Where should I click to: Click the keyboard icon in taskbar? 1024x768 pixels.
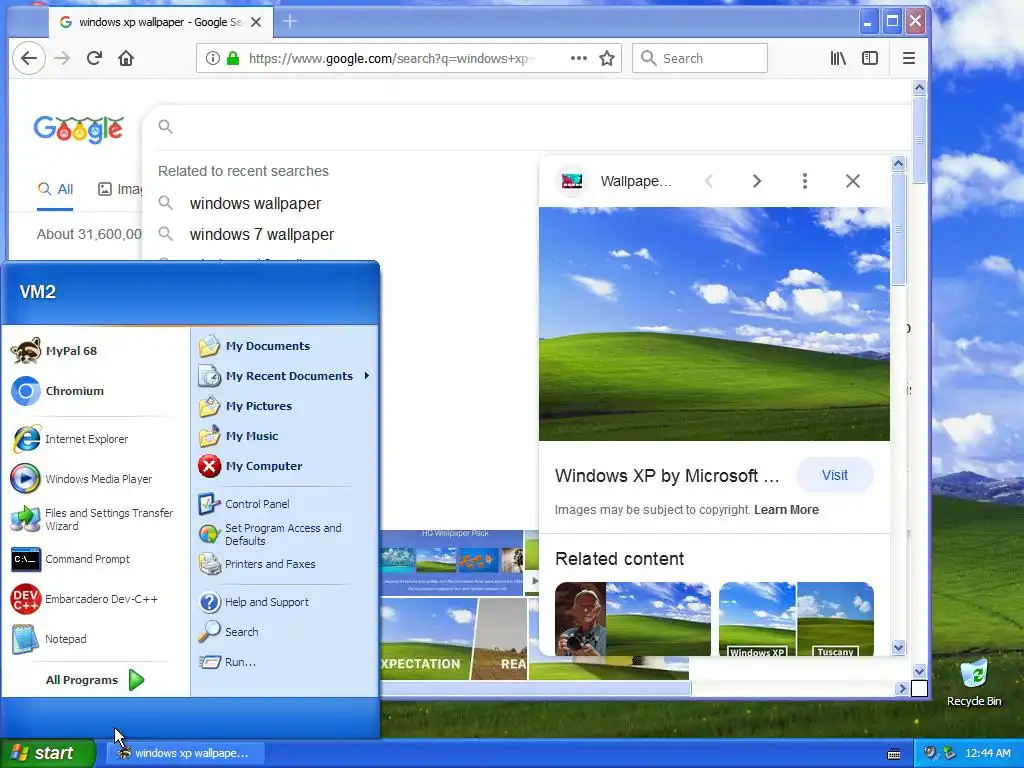point(894,754)
